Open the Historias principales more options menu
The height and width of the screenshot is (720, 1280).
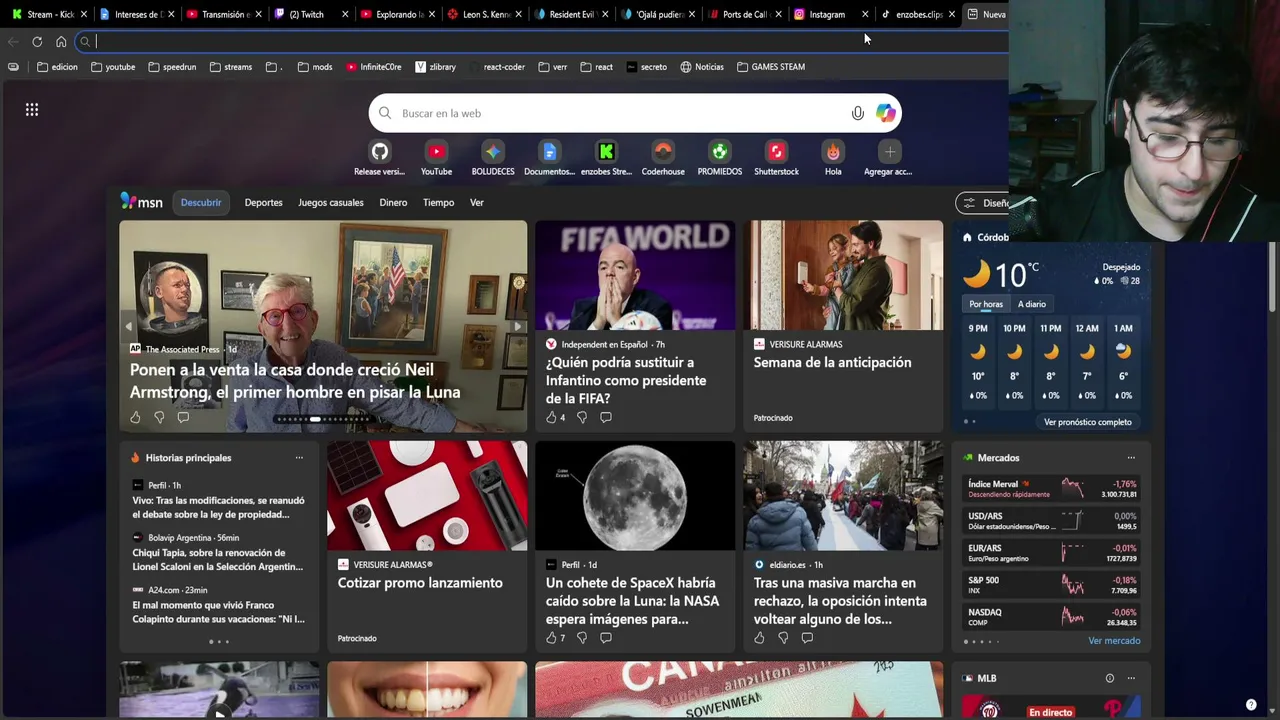click(299, 458)
